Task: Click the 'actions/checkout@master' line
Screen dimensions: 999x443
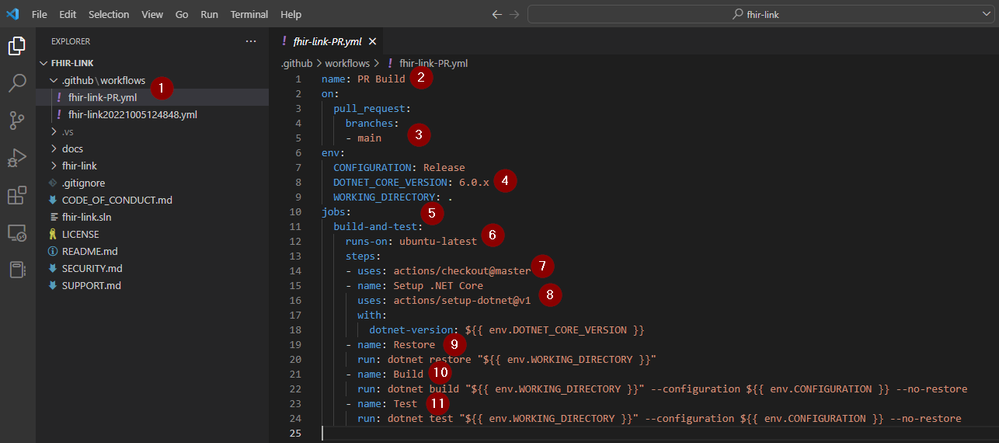Action: [x=438, y=271]
